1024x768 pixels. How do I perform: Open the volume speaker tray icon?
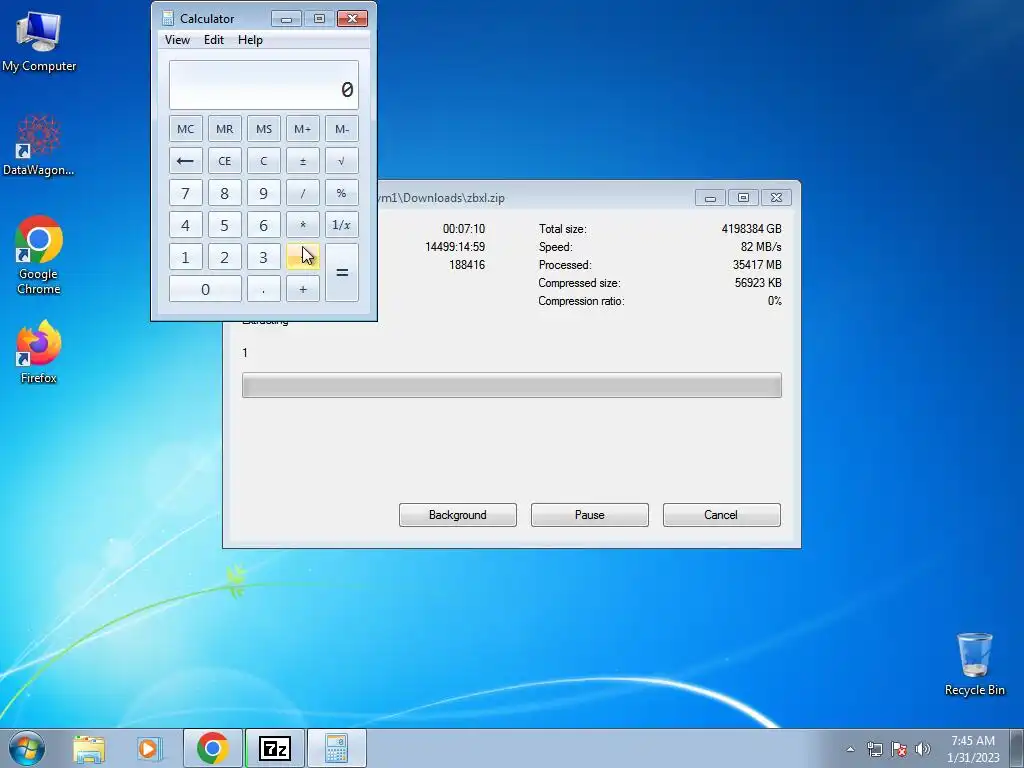click(x=923, y=749)
